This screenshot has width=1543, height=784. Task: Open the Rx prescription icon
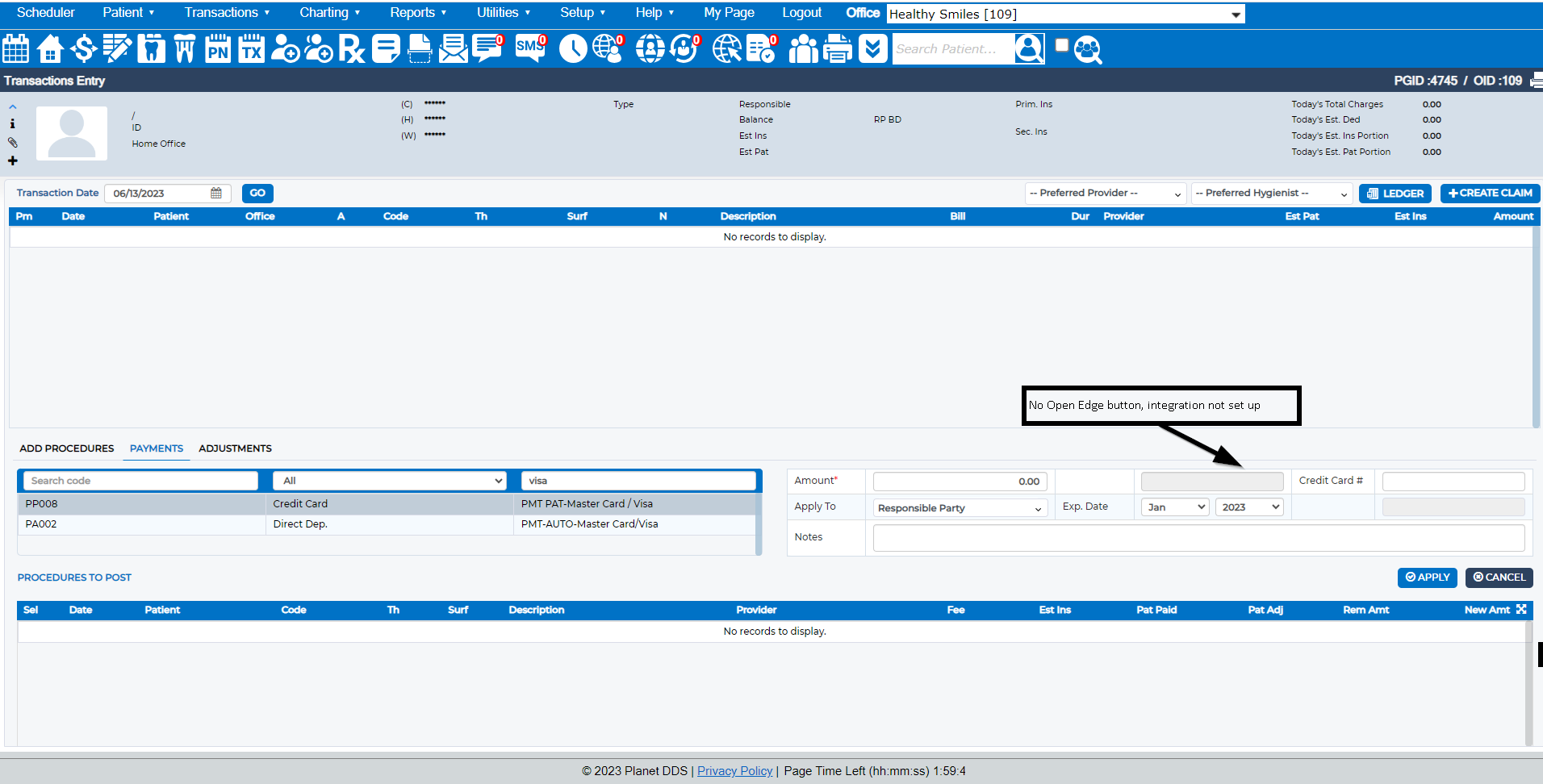pyautogui.click(x=351, y=49)
